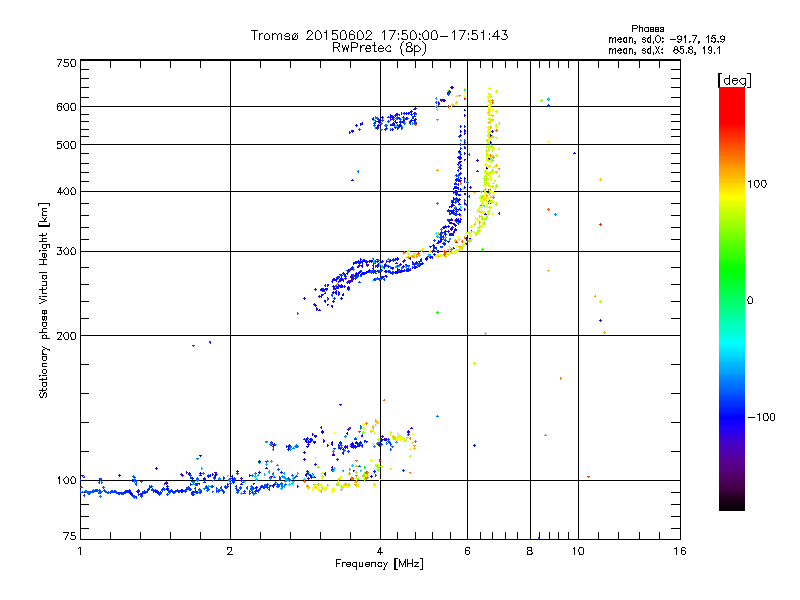Click the 'RwPretec (8p)' subtitle

[x=379, y=48]
